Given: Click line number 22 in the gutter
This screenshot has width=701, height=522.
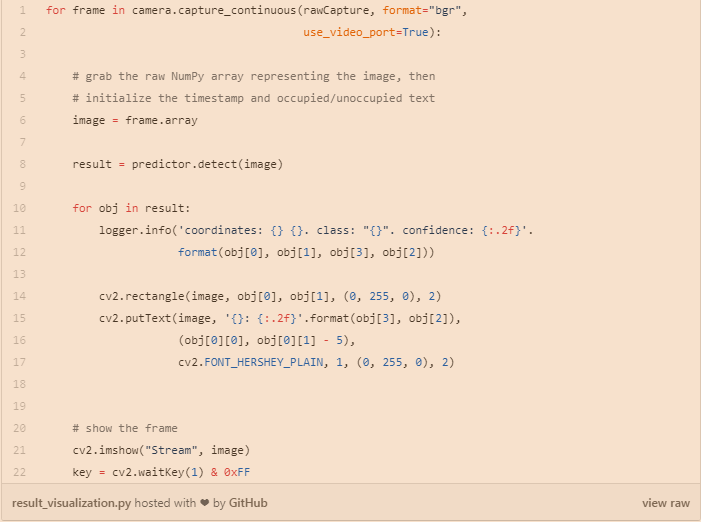Looking at the screenshot, I should pyautogui.click(x=20, y=472).
